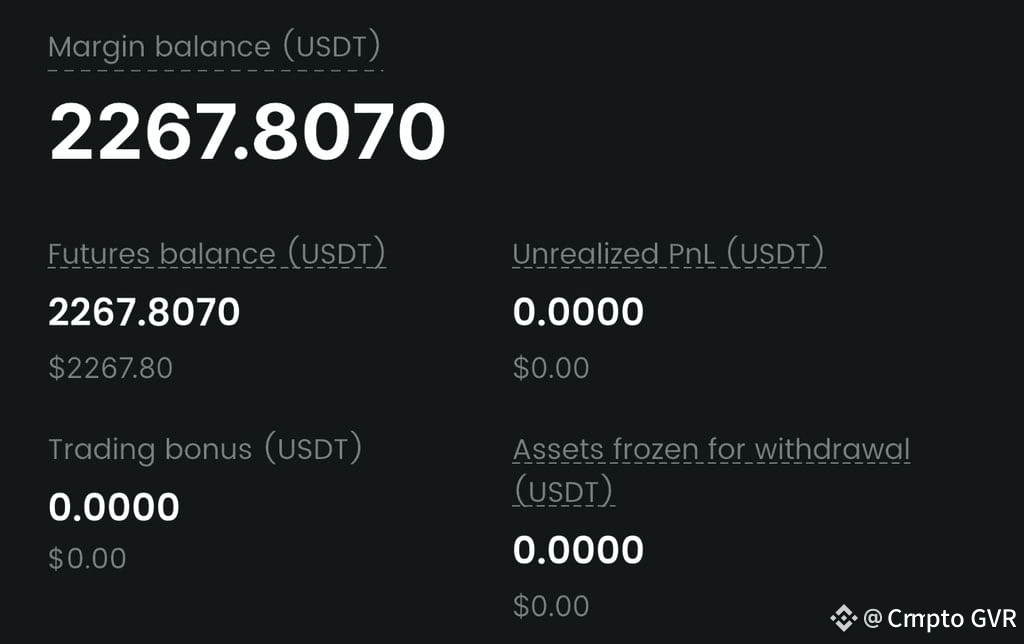Click the Binance logo icon in watermark

(843, 618)
